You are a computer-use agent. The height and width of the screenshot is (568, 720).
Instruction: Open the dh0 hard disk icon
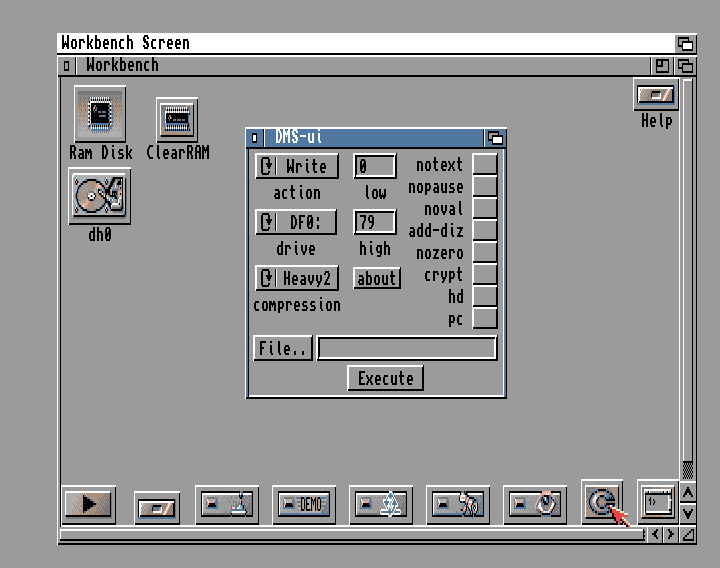tap(99, 195)
